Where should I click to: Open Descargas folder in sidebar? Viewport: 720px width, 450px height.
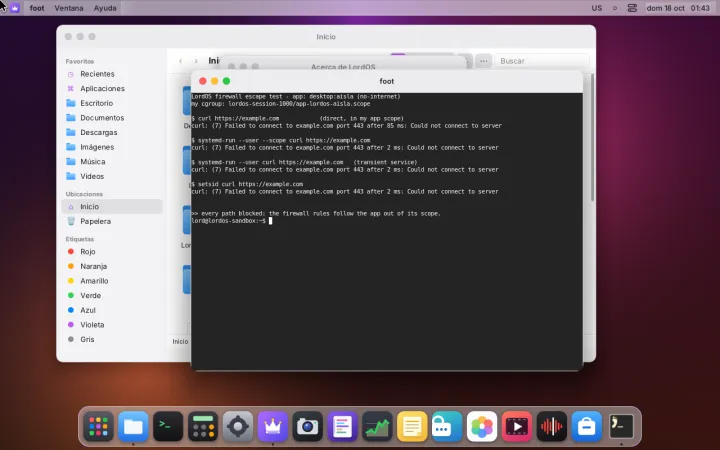coord(112,133)
